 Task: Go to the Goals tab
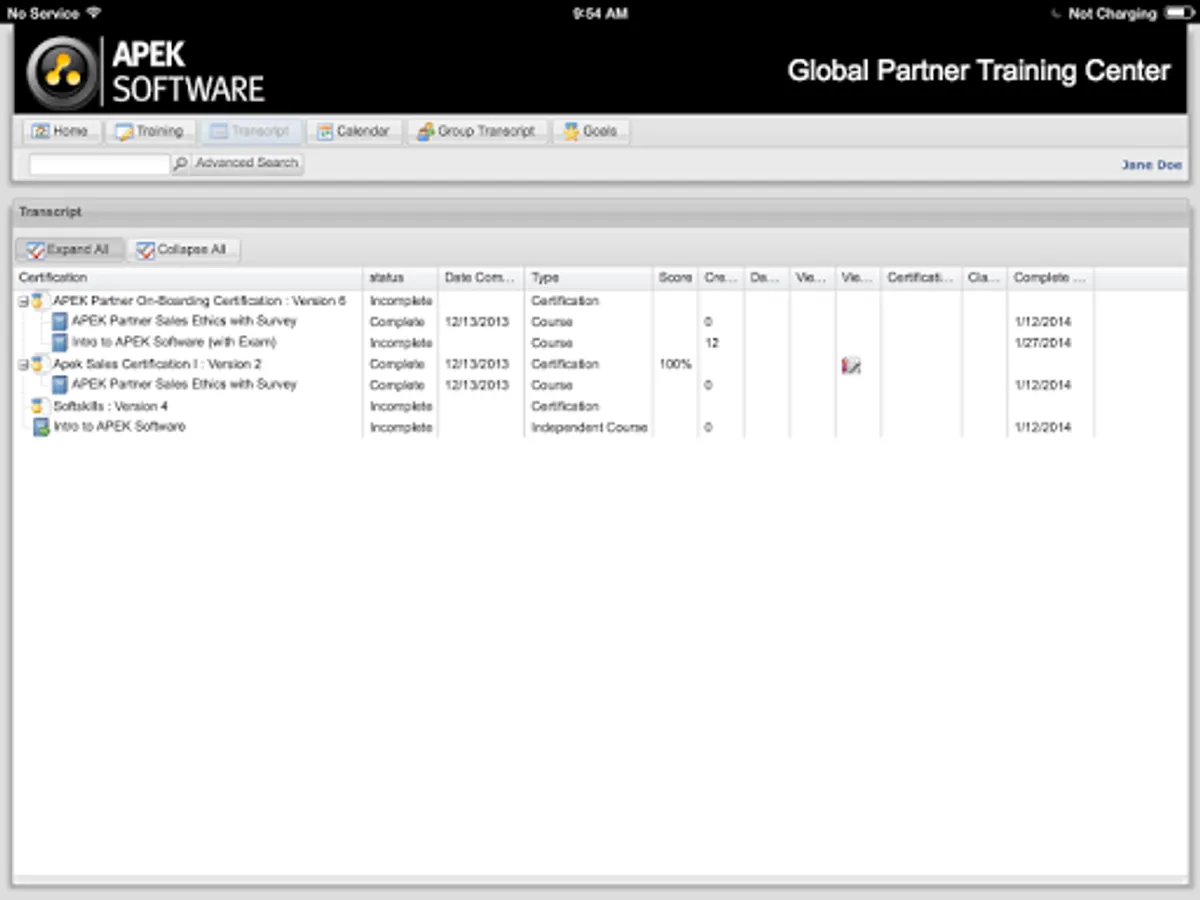pos(591,131)
